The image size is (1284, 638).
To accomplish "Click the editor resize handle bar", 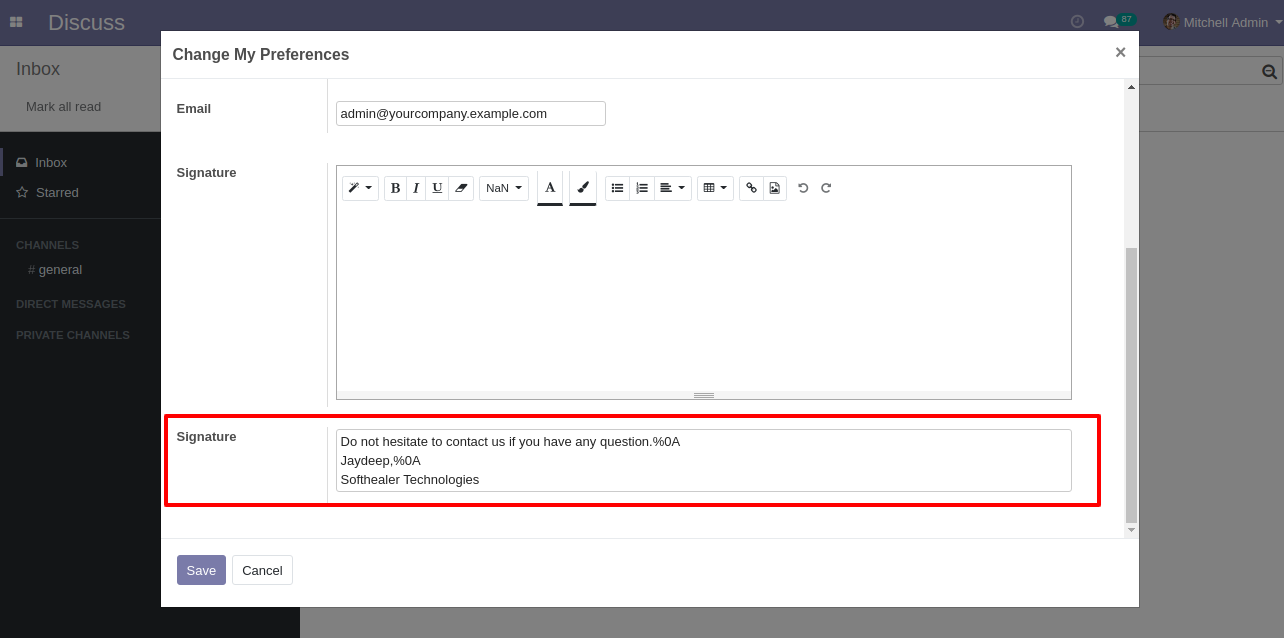I will [704, 395].
